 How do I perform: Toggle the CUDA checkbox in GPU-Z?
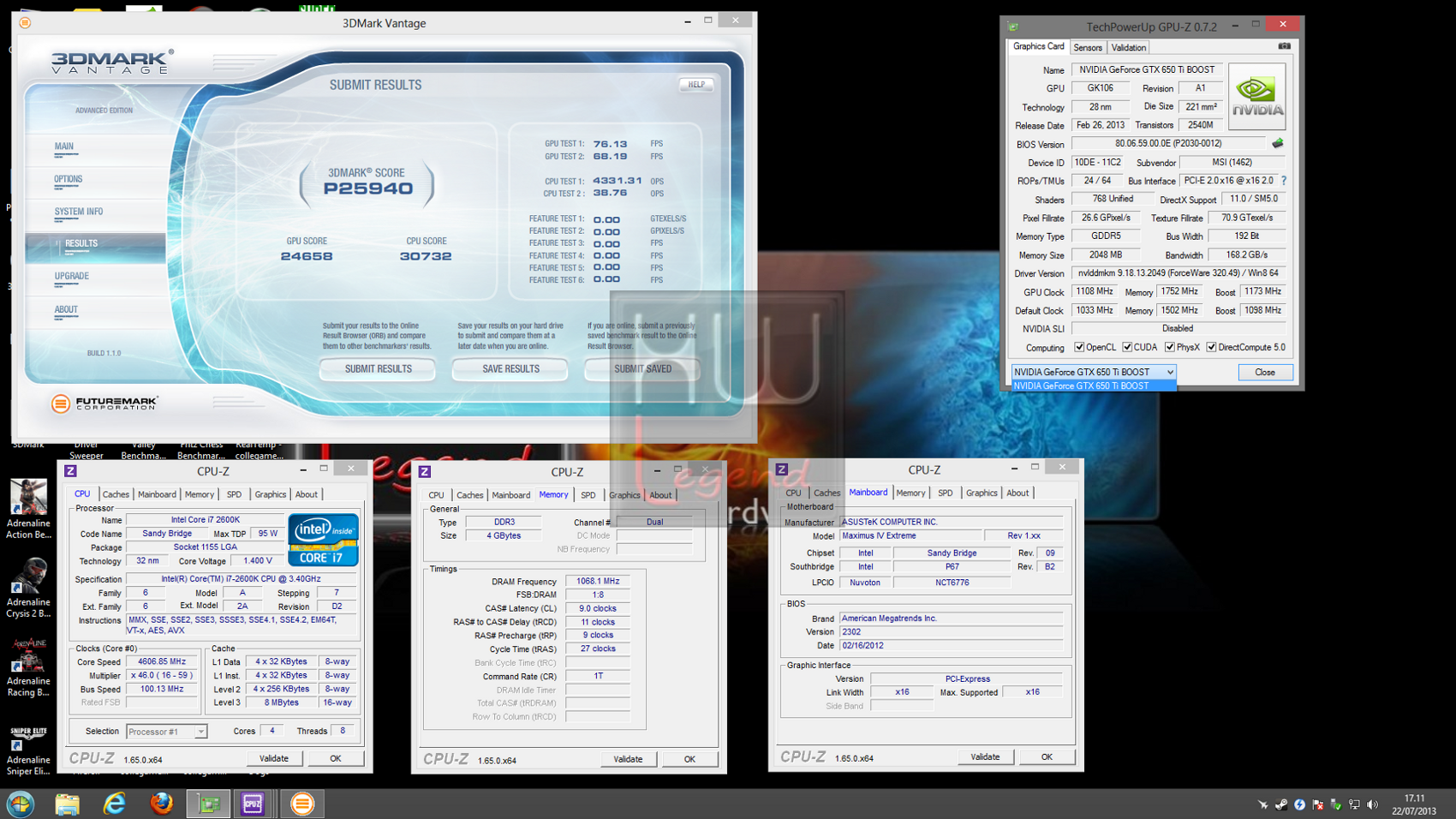pyautogui.click(x=1127, y=347)
